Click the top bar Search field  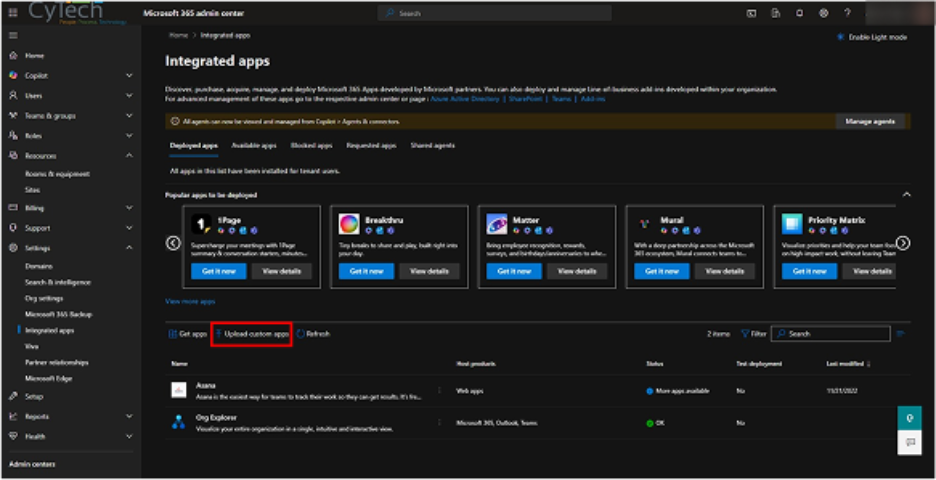point(494,13)
